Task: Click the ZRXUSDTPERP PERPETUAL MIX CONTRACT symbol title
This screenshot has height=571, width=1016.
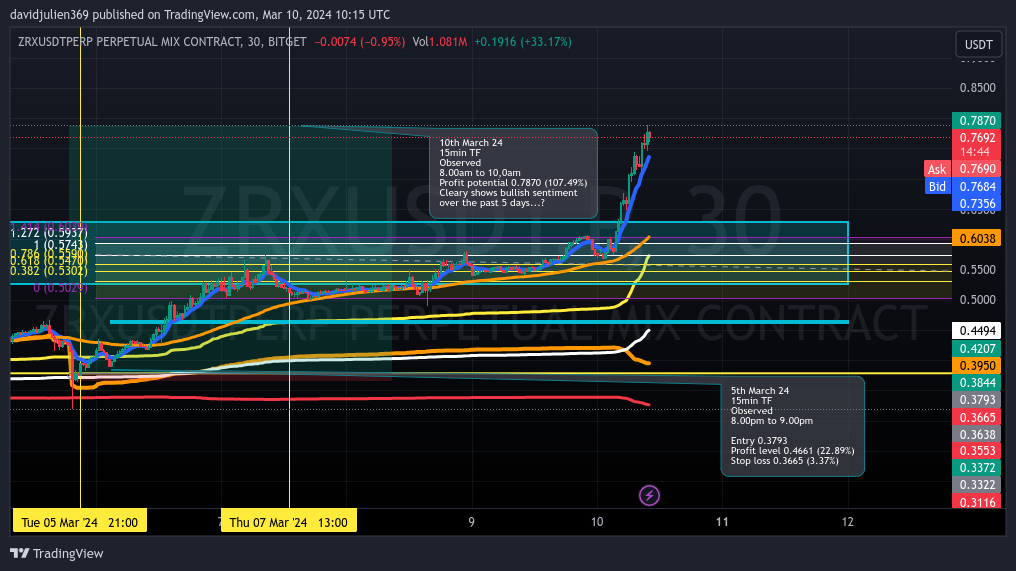Action: (129, 41)
